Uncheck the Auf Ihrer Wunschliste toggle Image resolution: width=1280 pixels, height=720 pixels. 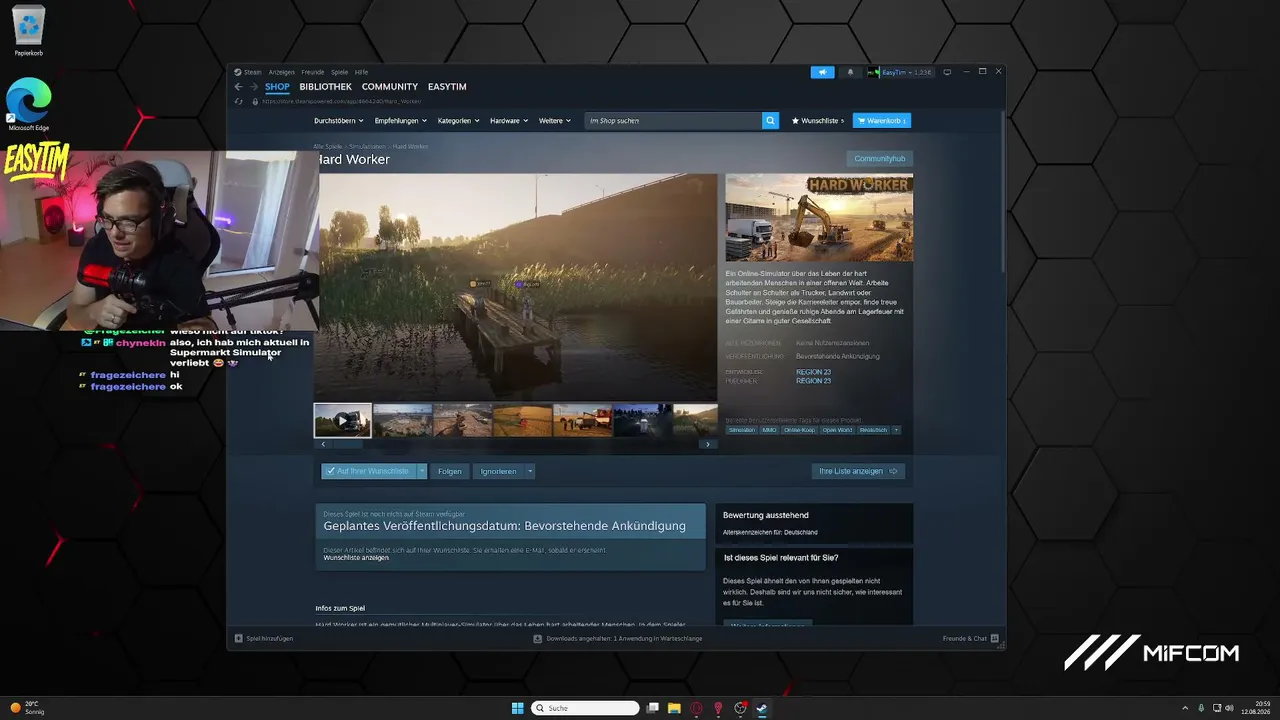click(x=367, y=471)
